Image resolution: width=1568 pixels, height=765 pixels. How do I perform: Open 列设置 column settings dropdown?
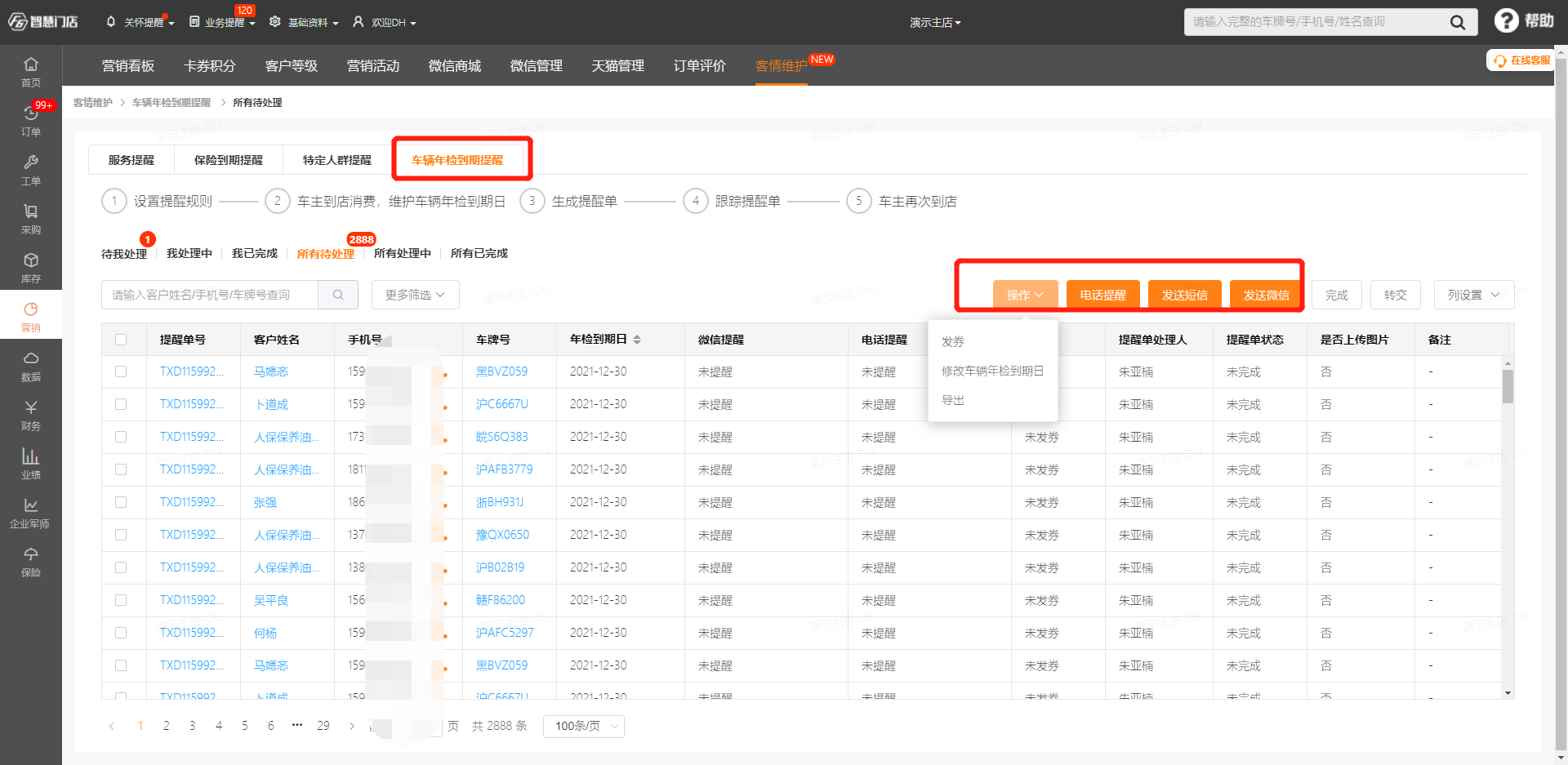pyautogui.click(x=1474, y=295)
